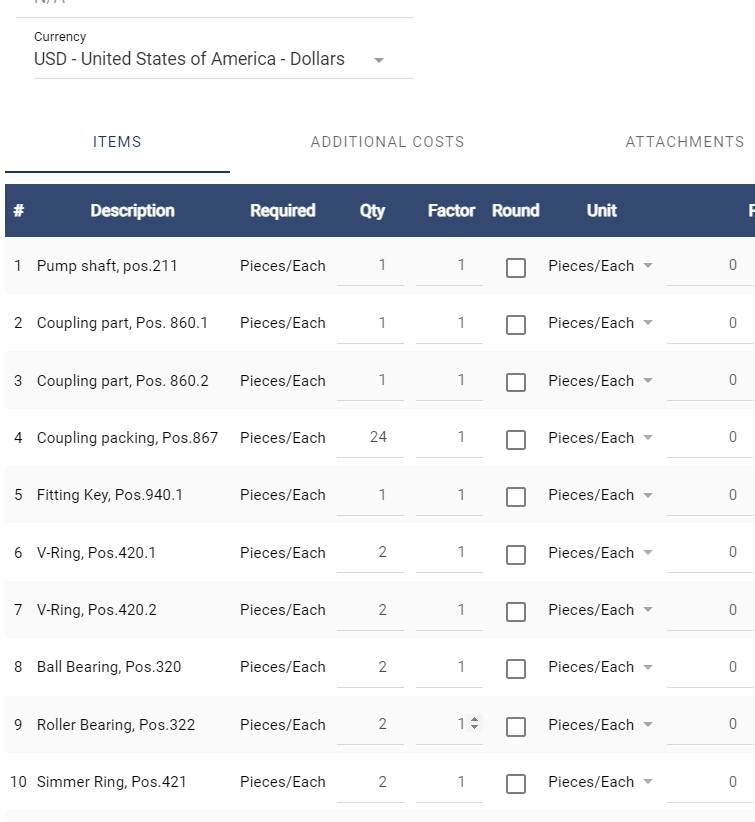Click the Description column header
Screen dimensions: 755x822
132,211
